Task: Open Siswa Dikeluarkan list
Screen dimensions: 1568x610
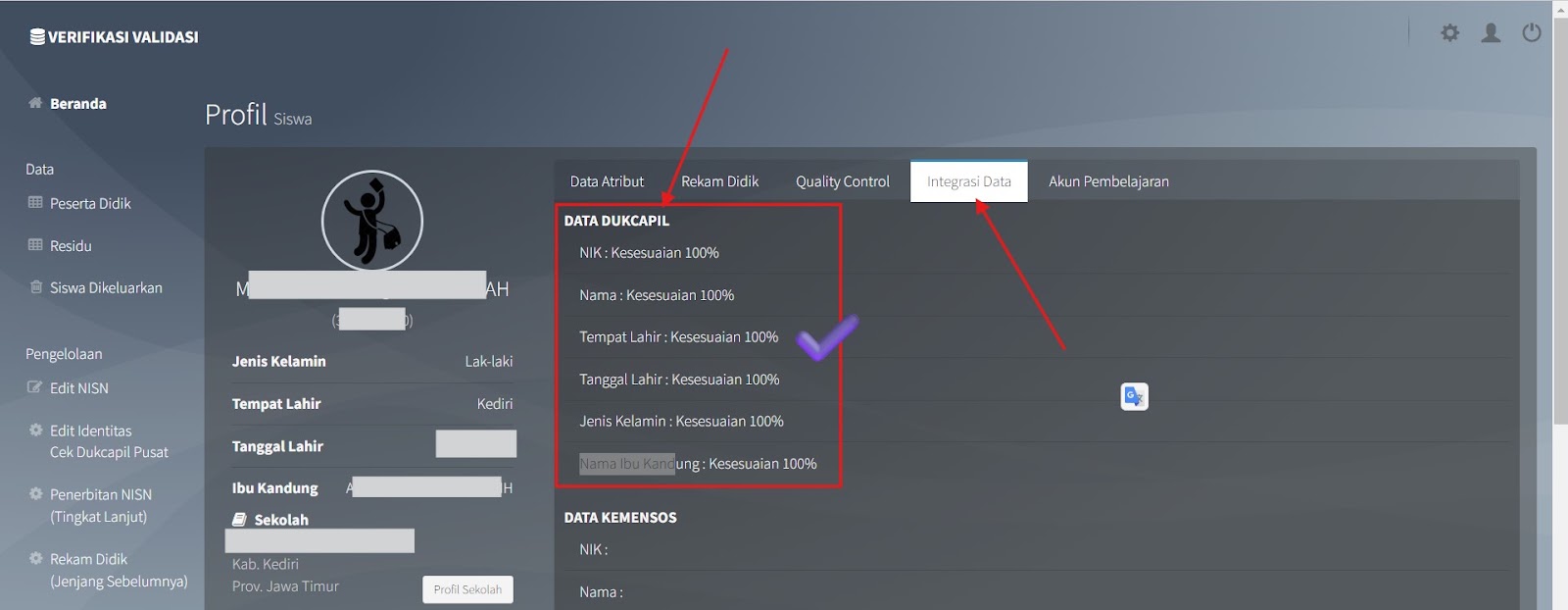Action: [106, 287]
